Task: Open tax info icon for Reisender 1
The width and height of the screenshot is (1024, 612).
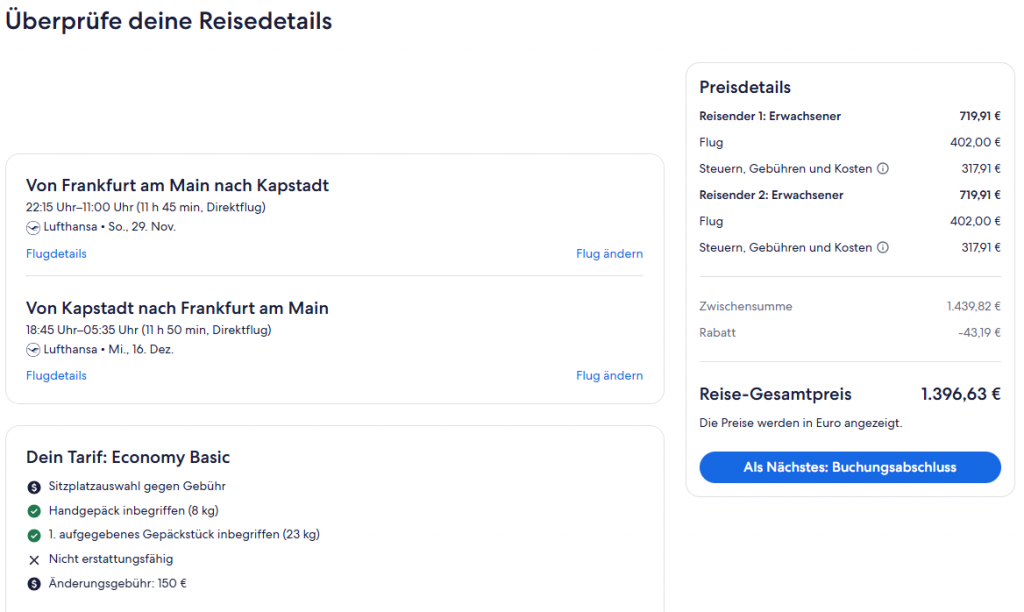Action: (x=883, y=169)
